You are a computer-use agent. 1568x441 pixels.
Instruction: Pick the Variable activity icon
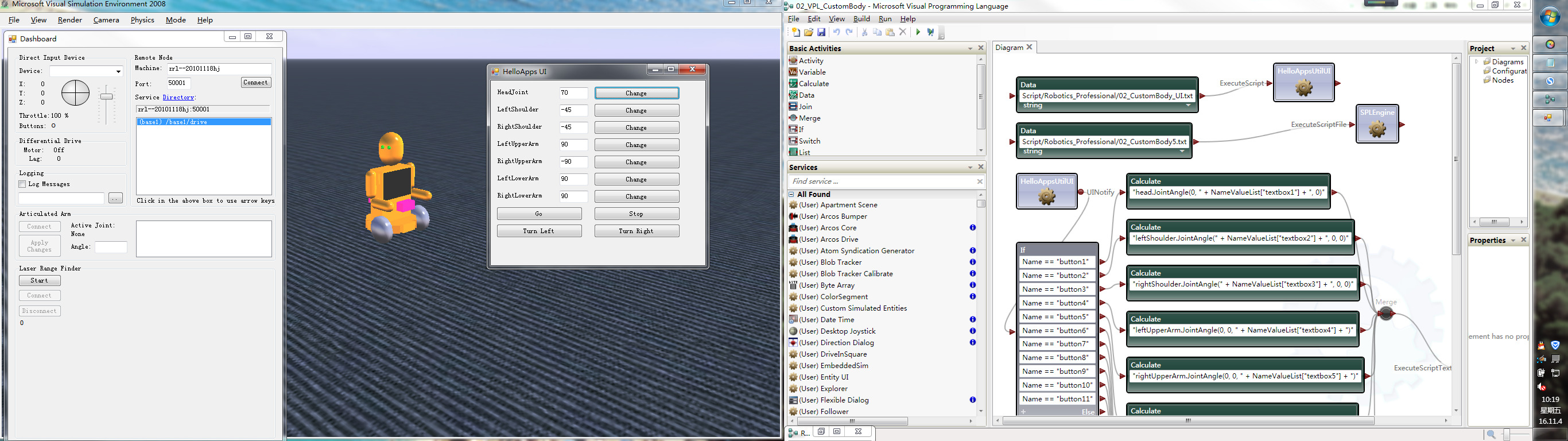793,72
